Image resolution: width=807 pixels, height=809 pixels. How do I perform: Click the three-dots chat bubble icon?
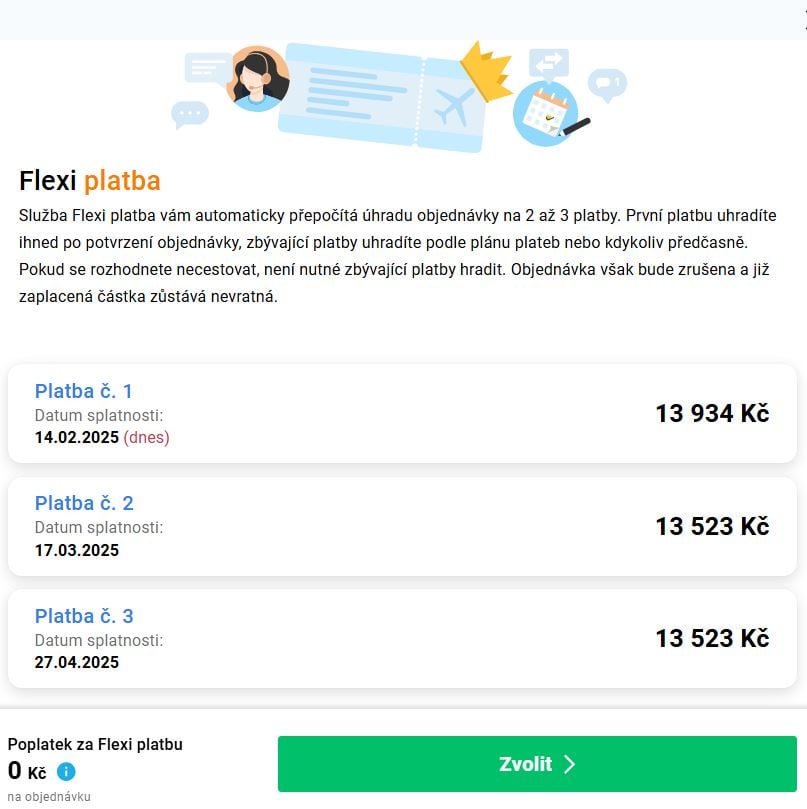point(189,114)
